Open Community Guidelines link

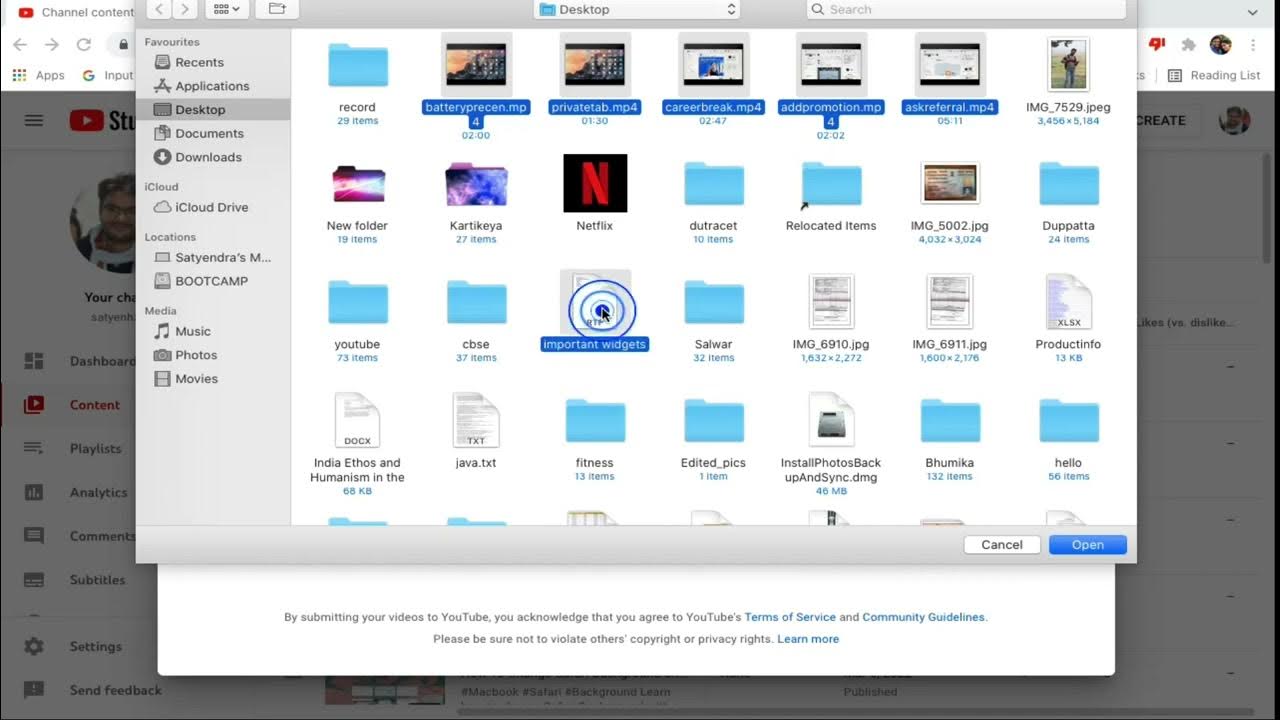click(x=924, y=617)
